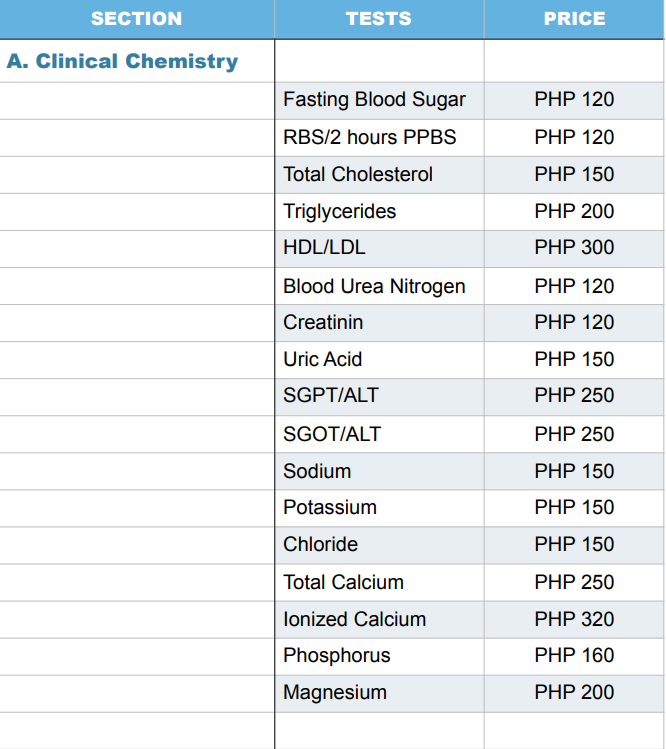Select the Creatinin test cell
The image size is (666, 749).
pos(323,322)
